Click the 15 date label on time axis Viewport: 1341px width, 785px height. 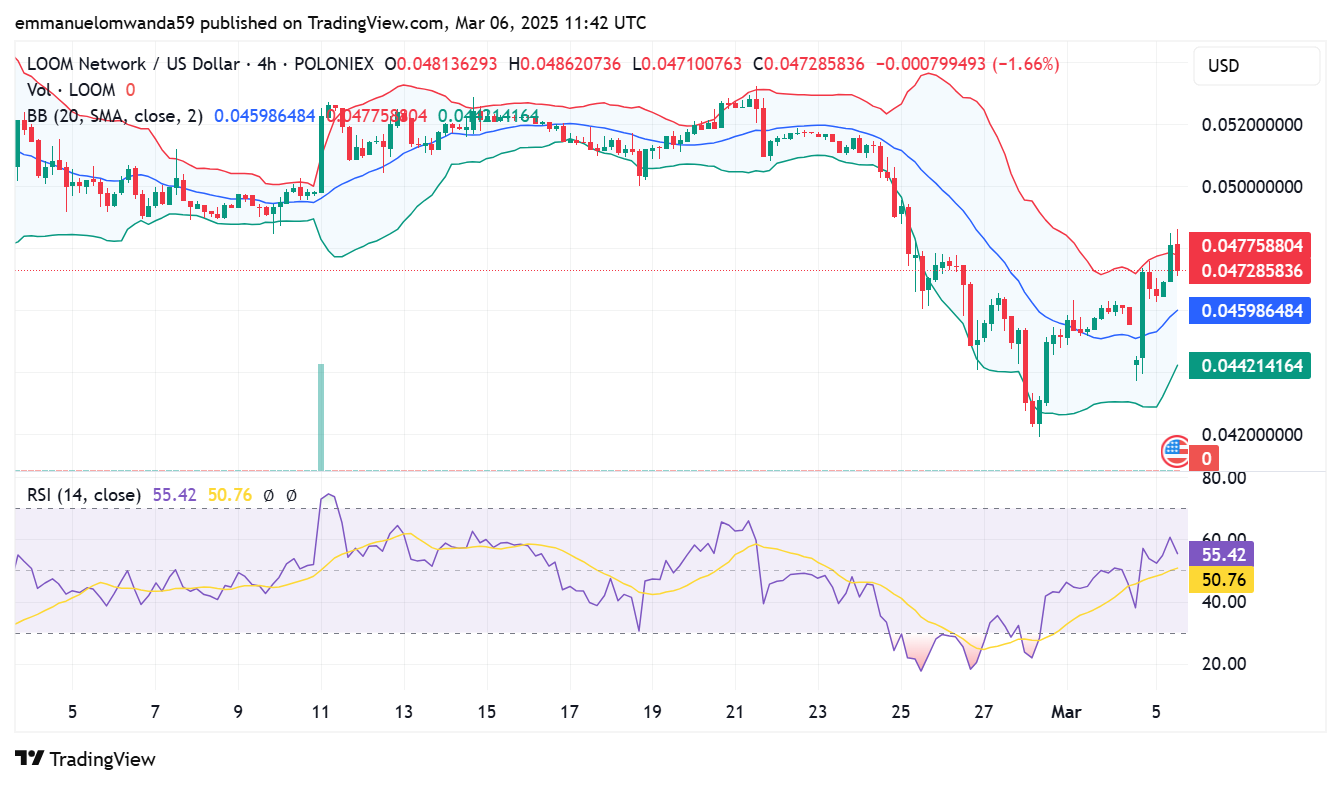point(487,713)
